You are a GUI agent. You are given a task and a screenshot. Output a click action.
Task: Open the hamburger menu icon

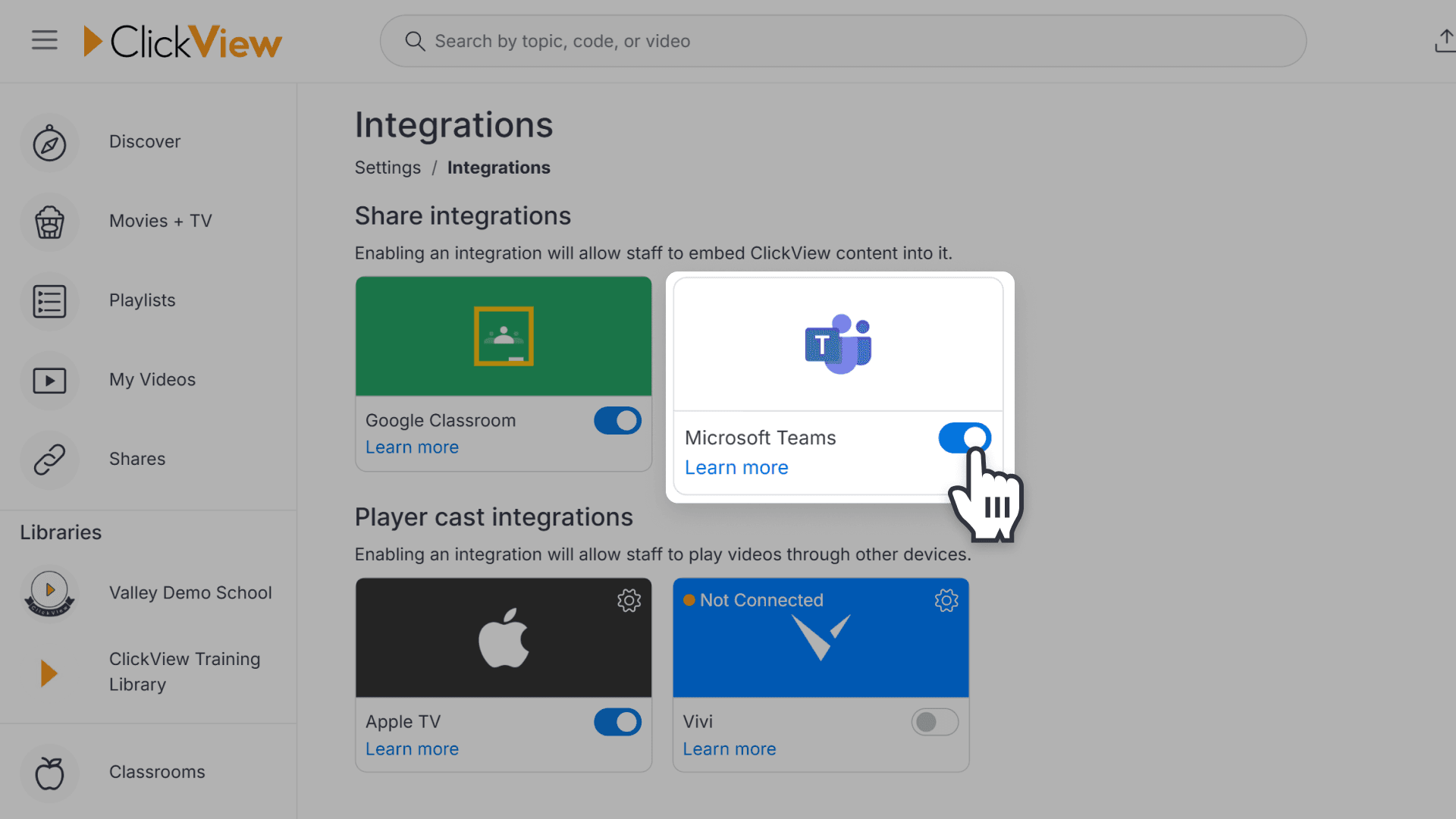pos(45,40)
